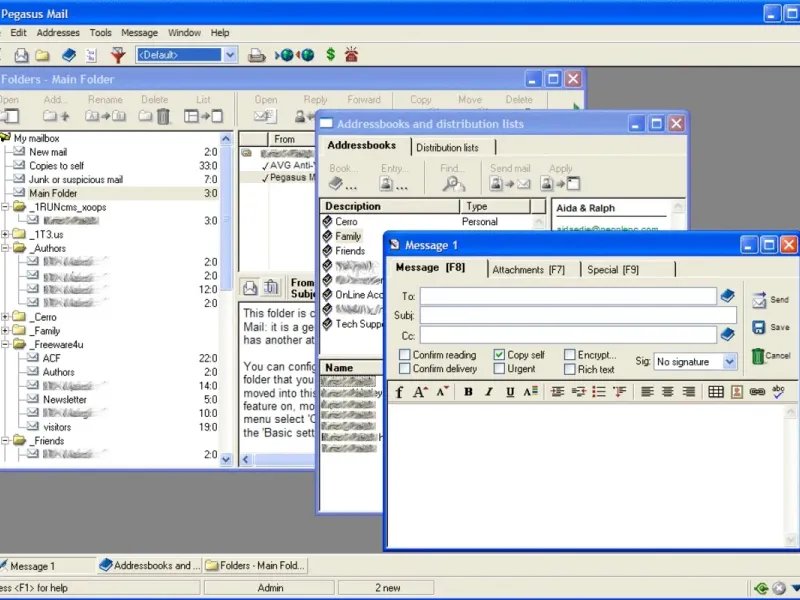Switch to Folders - Main Fold... taskbar button
This screenshot has height=600, width=800.
coord(257,565)
